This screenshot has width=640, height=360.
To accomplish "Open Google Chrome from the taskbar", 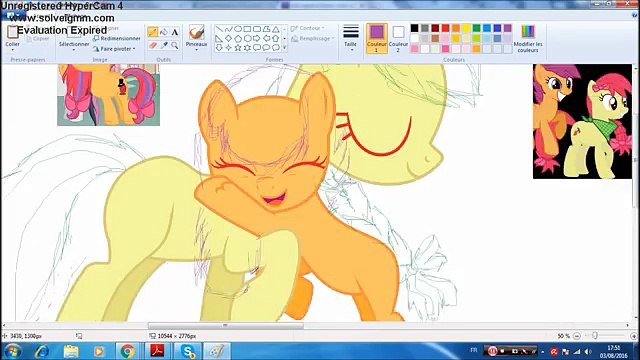I will click(x=127, y=351).
